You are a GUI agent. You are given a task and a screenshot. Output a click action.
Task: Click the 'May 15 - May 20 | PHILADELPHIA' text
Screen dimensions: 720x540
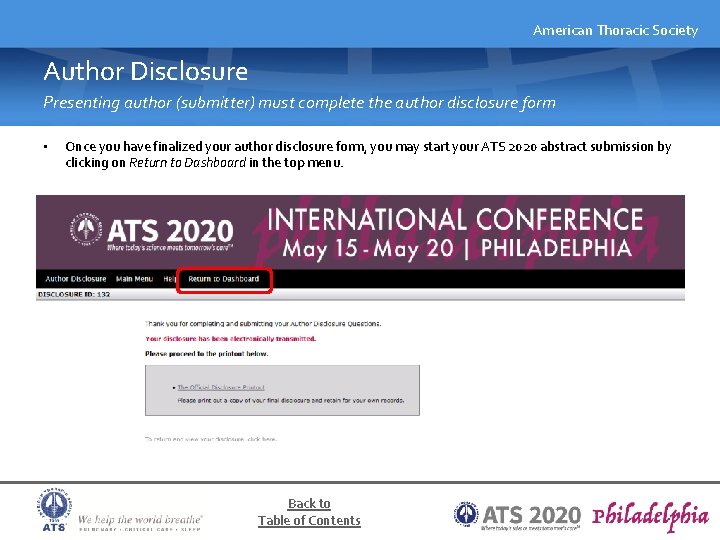(457, 248)
